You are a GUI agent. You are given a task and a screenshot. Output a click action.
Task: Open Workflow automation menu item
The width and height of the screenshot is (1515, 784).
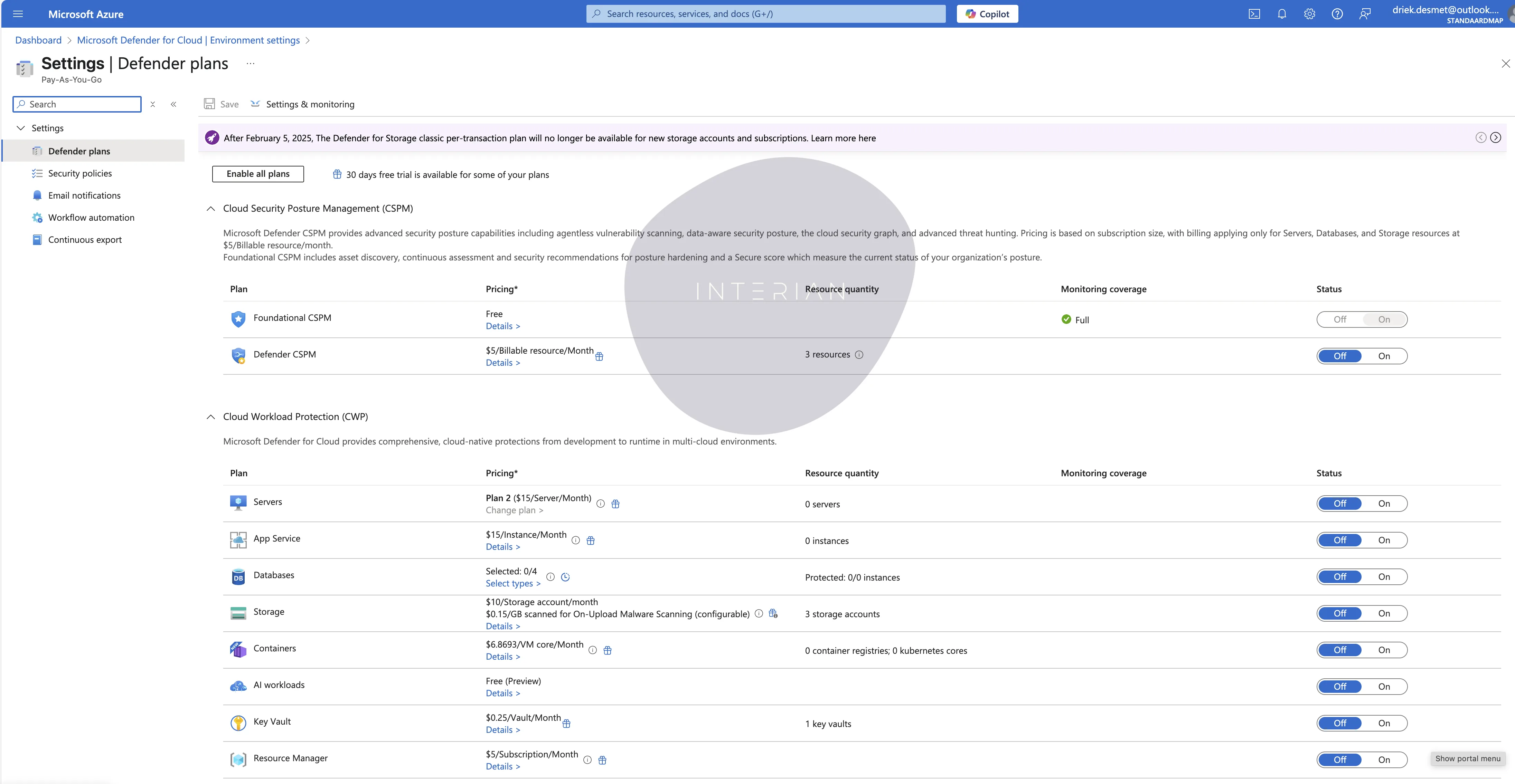click(91, 218)
